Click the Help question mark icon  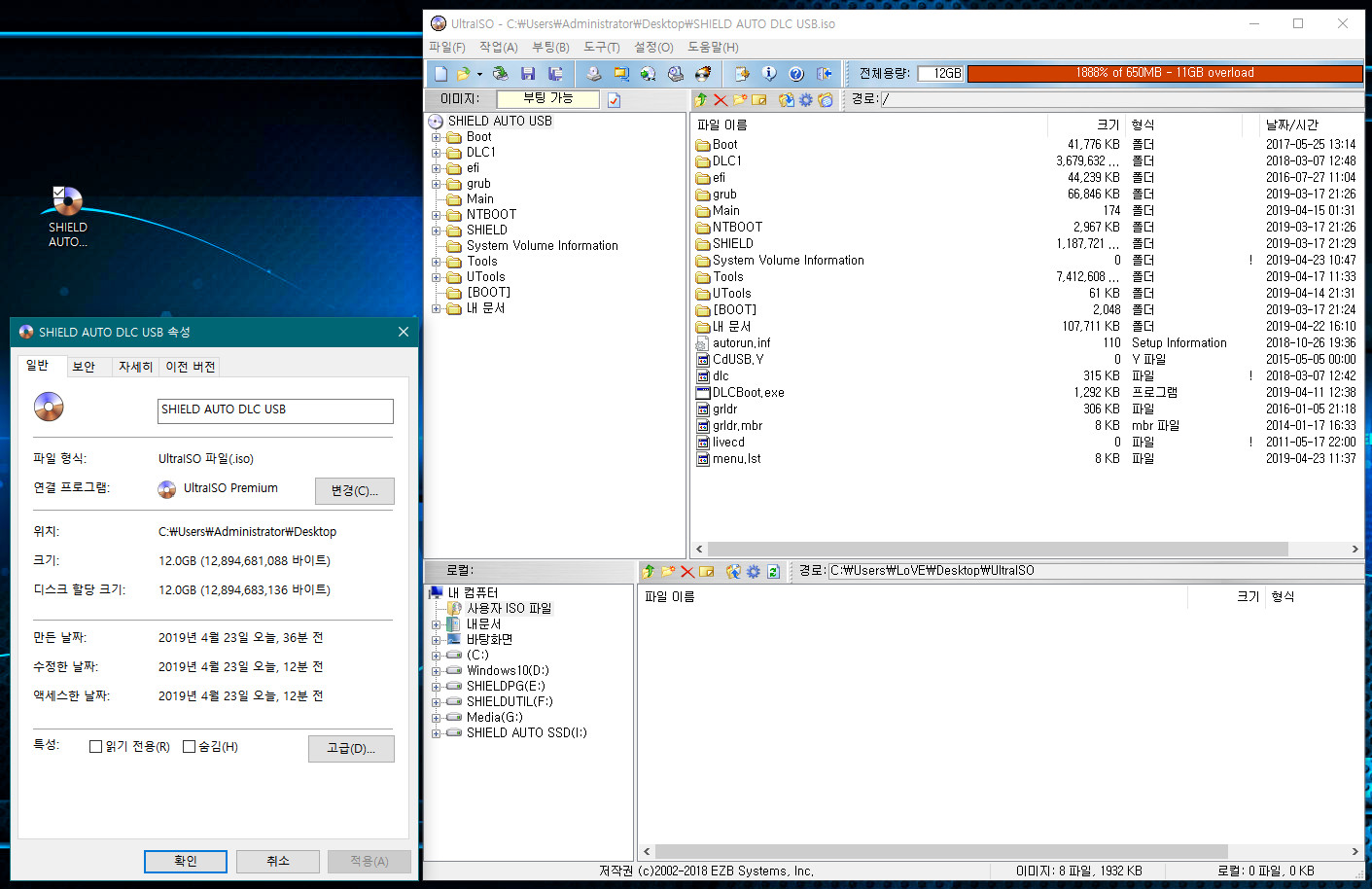point(796,73)
